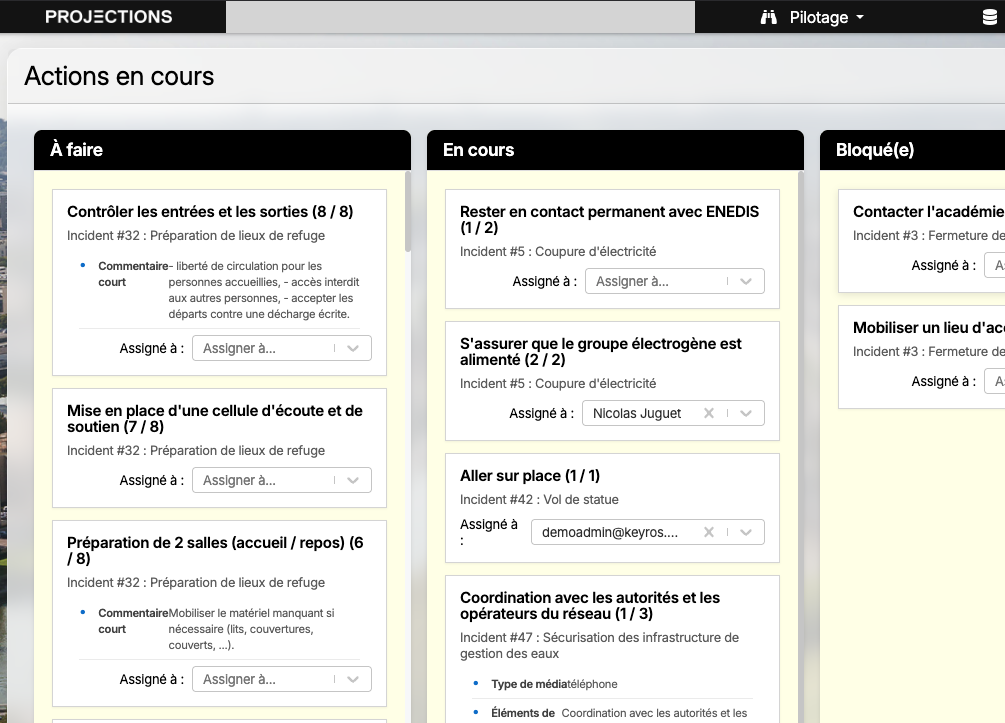1005x723 pixels.
Task: Click the database icon in top bar
Action: pyautogui.click(x=989, y=17)
